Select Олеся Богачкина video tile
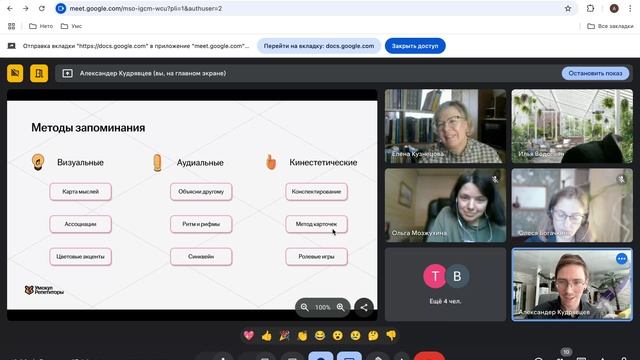The width and height of the screenshot is (640, 360). click(x=572, y=205)
